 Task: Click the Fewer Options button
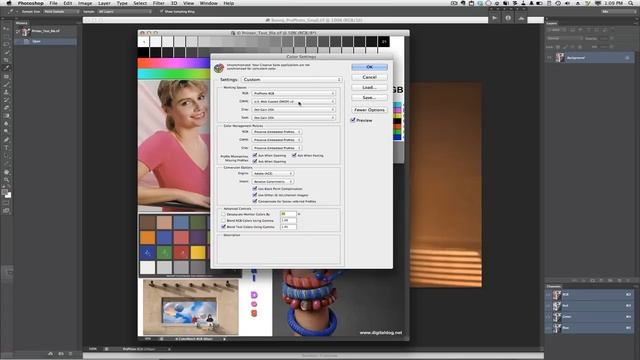(369, 110)
